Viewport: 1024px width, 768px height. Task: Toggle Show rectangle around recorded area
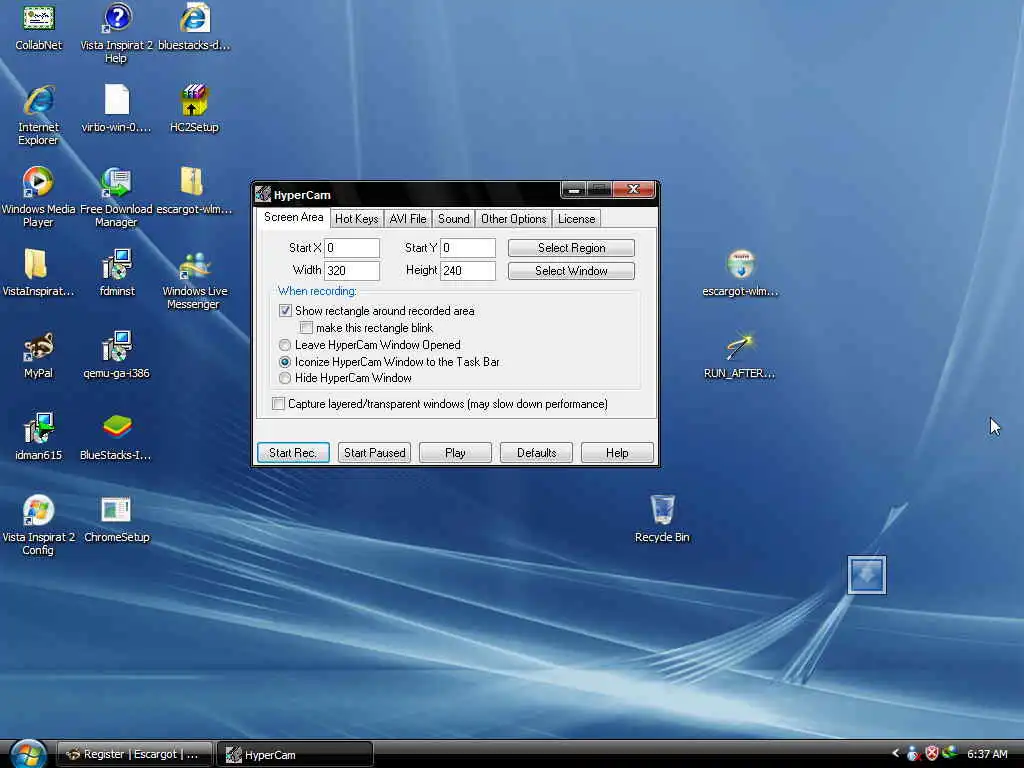(x=285, y=310)
